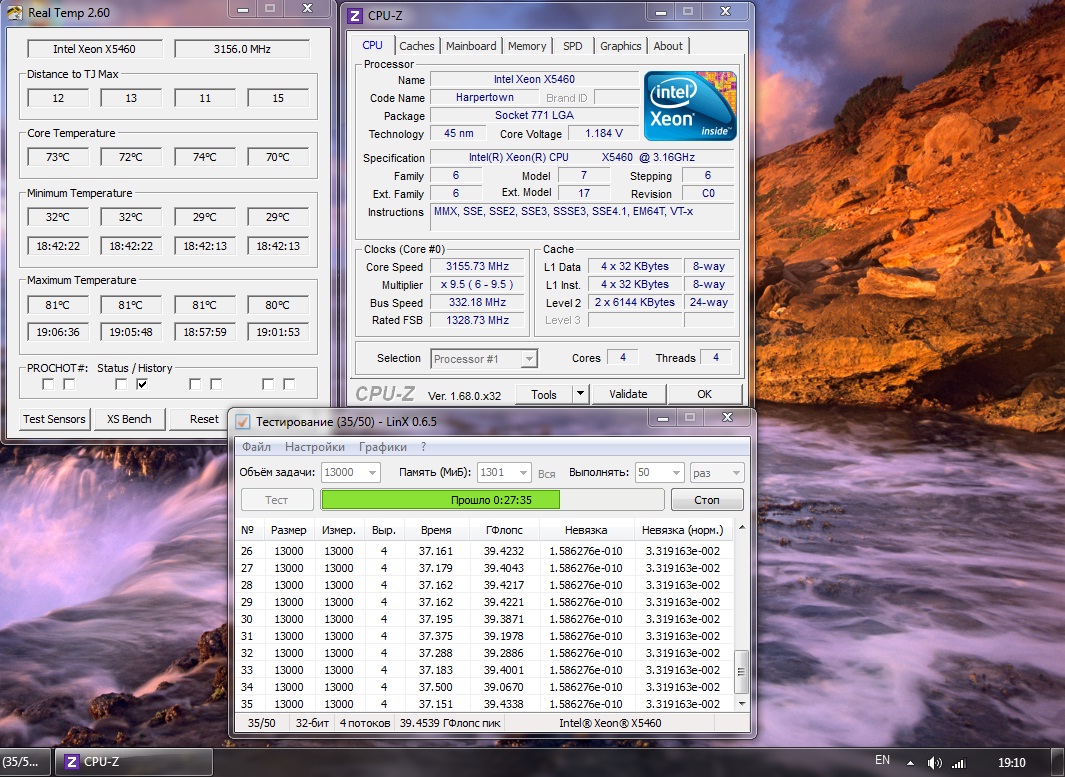Open the Выполнять 50 dropdown
Viewport: 1065px width, 777px height.
[x=676, y=473]
